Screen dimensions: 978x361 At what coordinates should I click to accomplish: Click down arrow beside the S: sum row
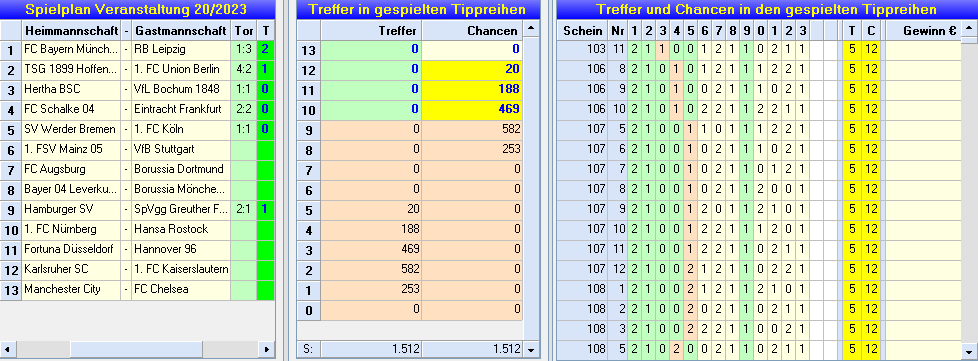(531, 349)
